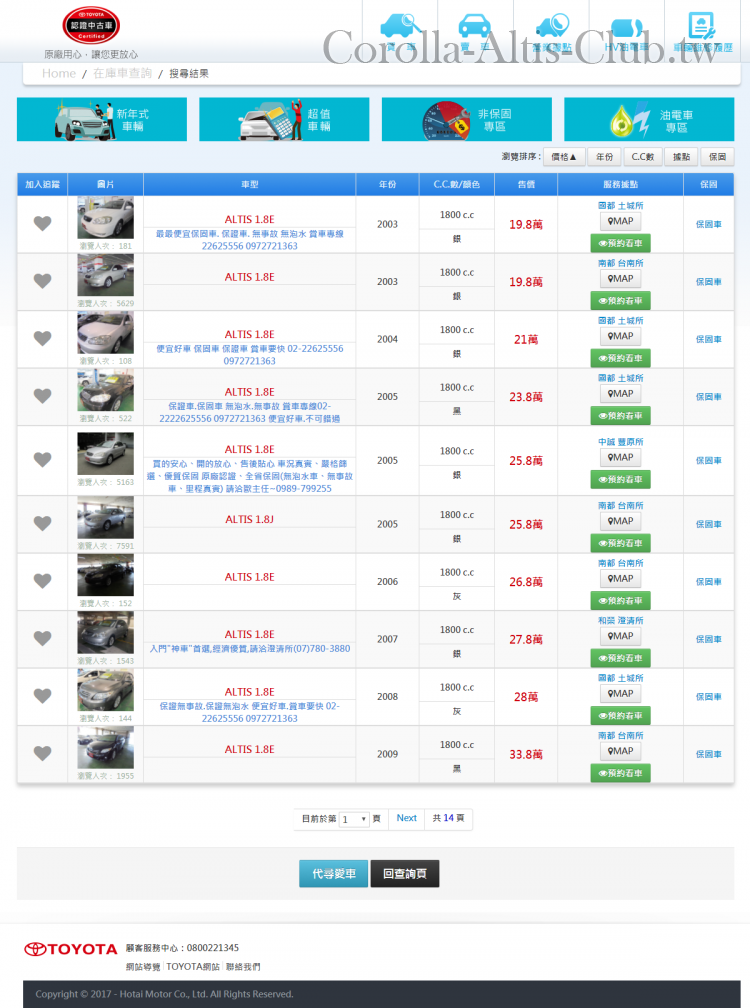Click the 國都 土城所 link on the 28萬 row
The width and height of the screenshot is (750, 1008).
pyautogui.click(x=620, y=678)
